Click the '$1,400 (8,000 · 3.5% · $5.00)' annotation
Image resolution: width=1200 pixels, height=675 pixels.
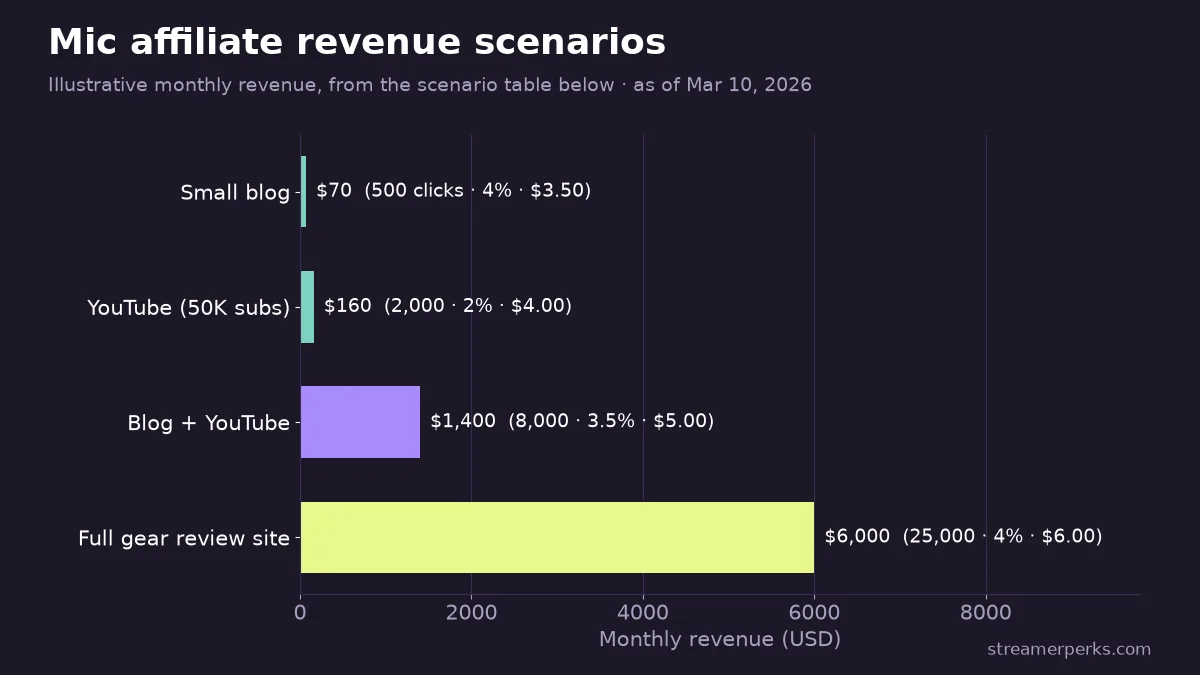point(572,421)
